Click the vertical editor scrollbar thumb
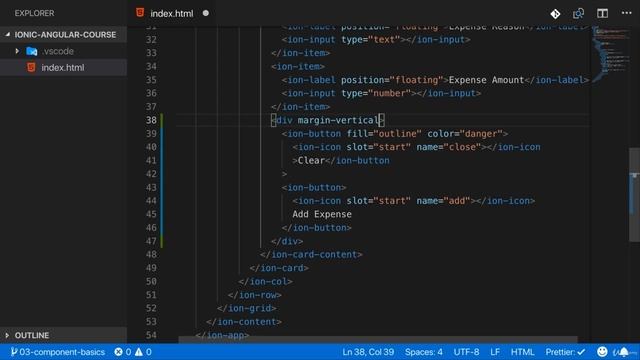 coord(634,195)
